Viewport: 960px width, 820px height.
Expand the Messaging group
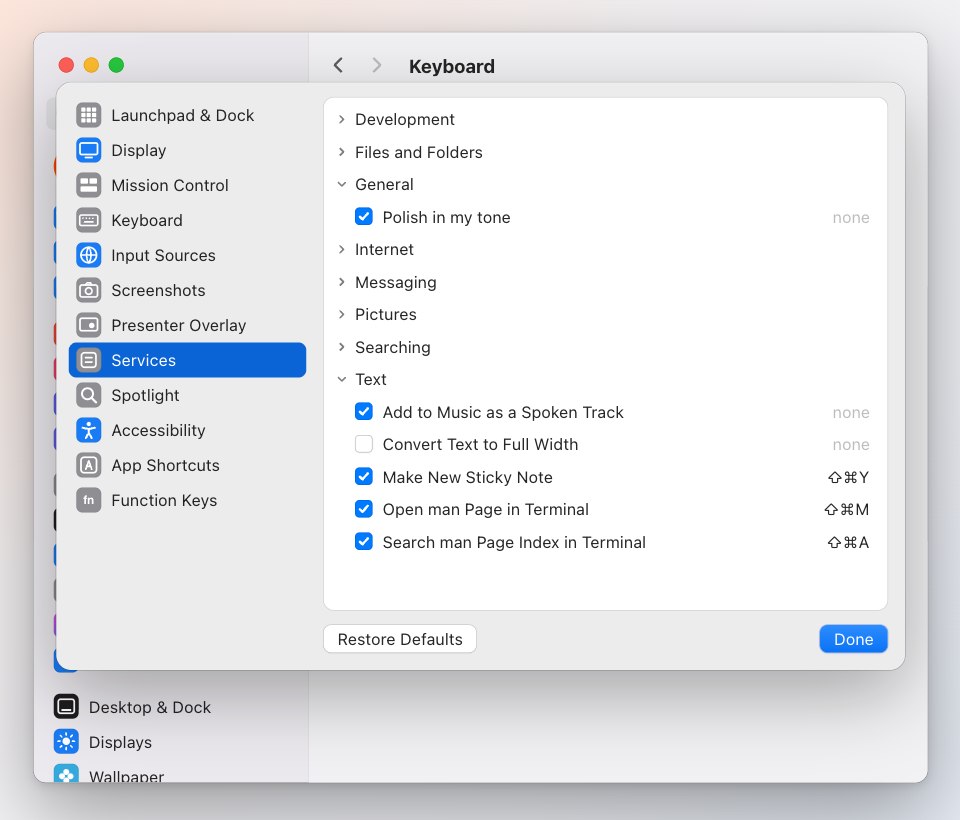click(342, 282)
